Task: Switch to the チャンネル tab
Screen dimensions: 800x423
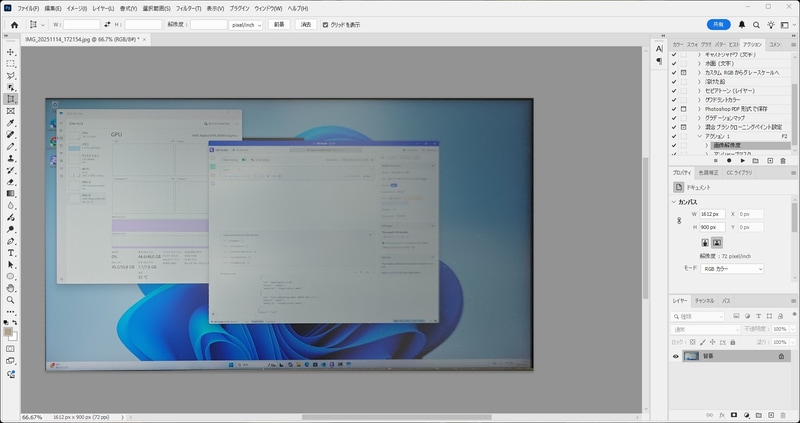Action: [x=705, y=301]
